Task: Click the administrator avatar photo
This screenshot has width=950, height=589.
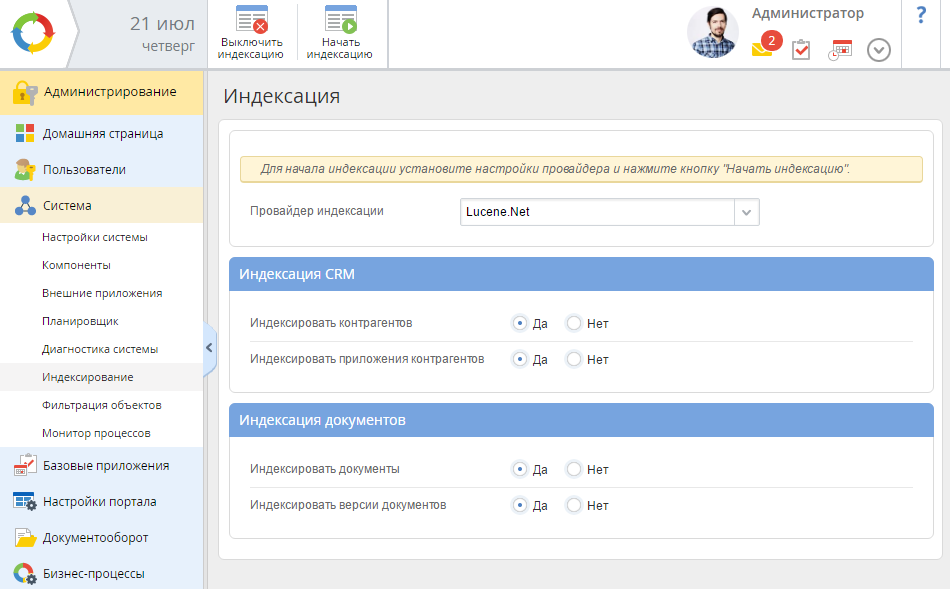Action: 713,33
